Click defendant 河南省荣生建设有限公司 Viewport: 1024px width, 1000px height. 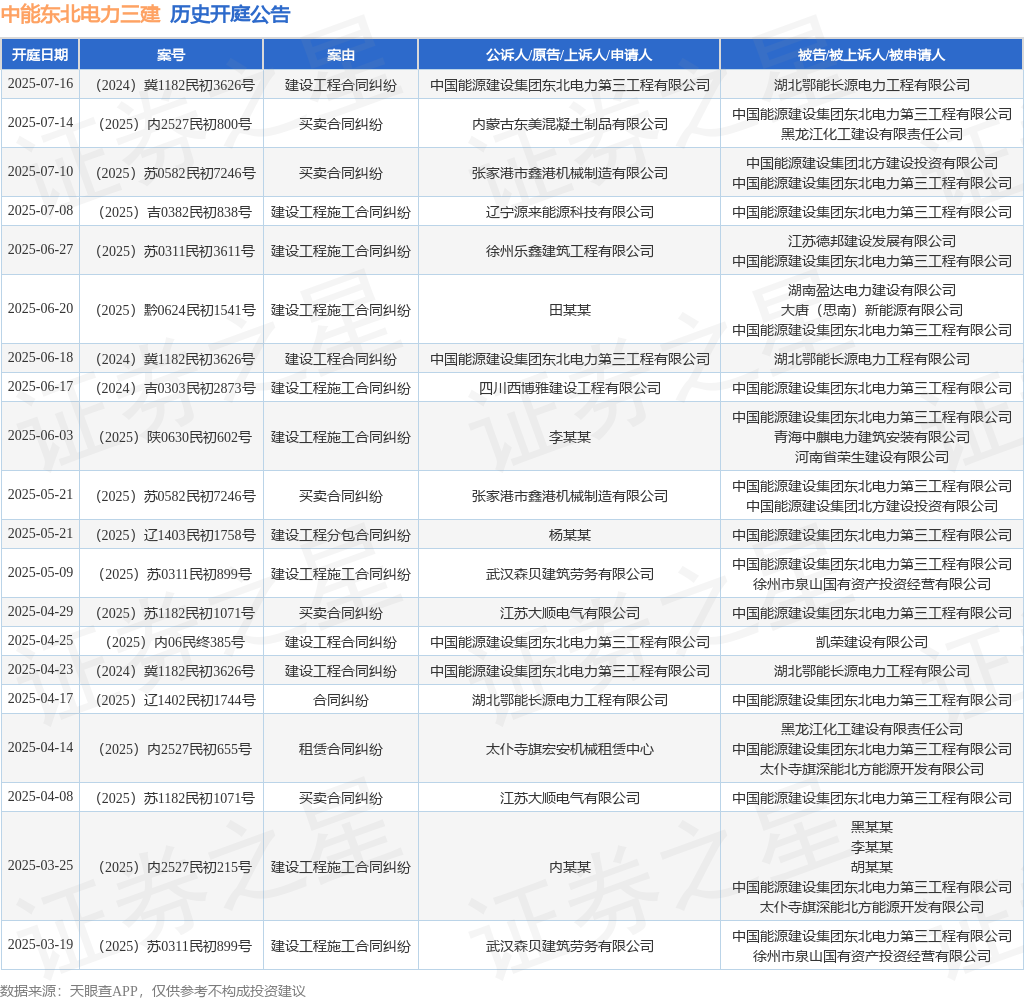click(x=871, y=457)
